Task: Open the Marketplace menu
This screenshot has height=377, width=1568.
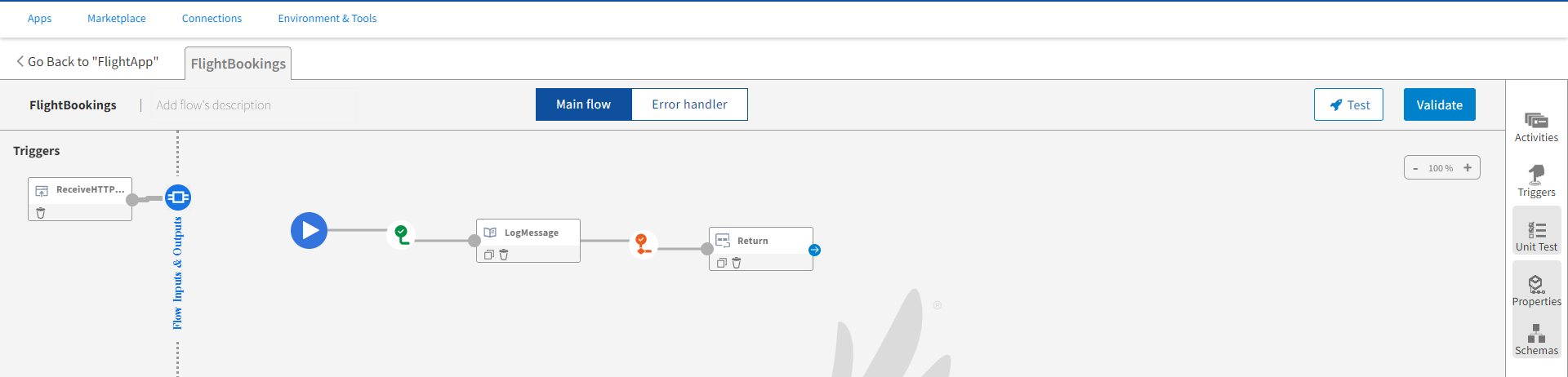Action: pyautogui.click(x=117, y=18)
